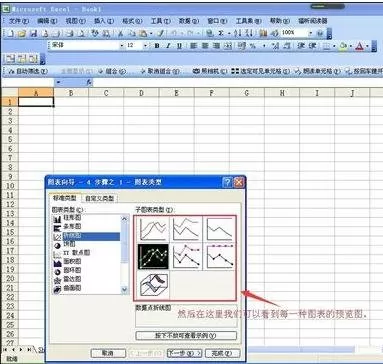This screenshot has width=383, height=364.
Task: Click the Cut scissors toolbar icon
Action: coord(121,33)
